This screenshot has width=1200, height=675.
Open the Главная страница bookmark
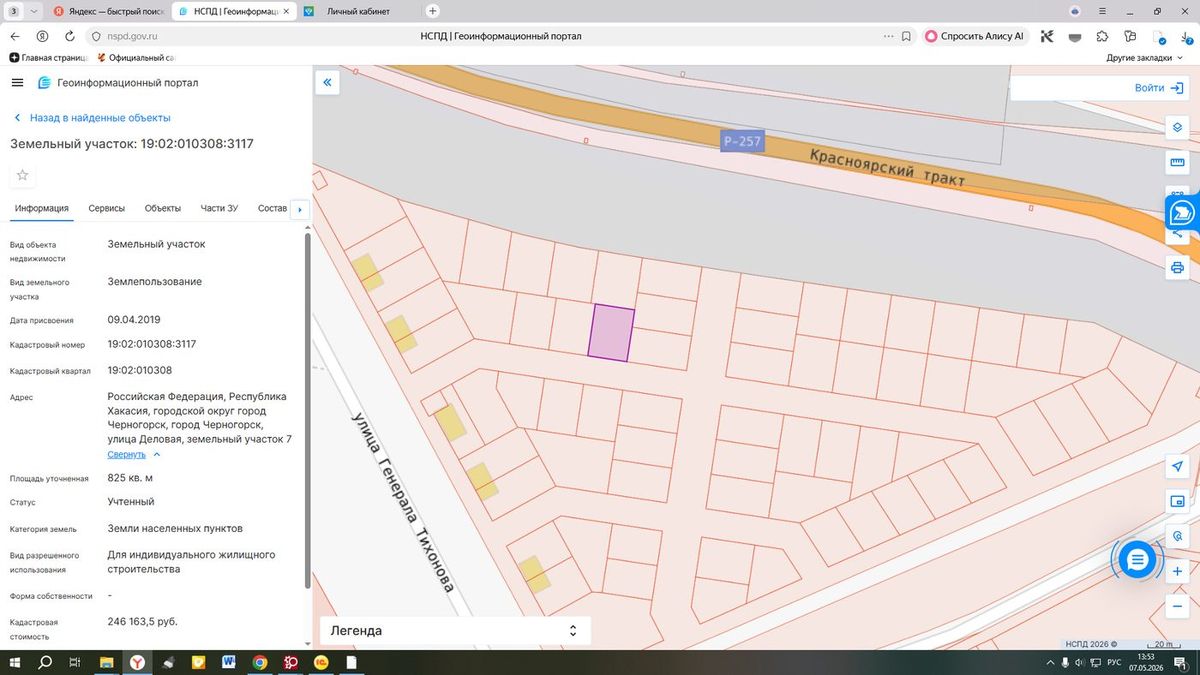tap(49, 58)
